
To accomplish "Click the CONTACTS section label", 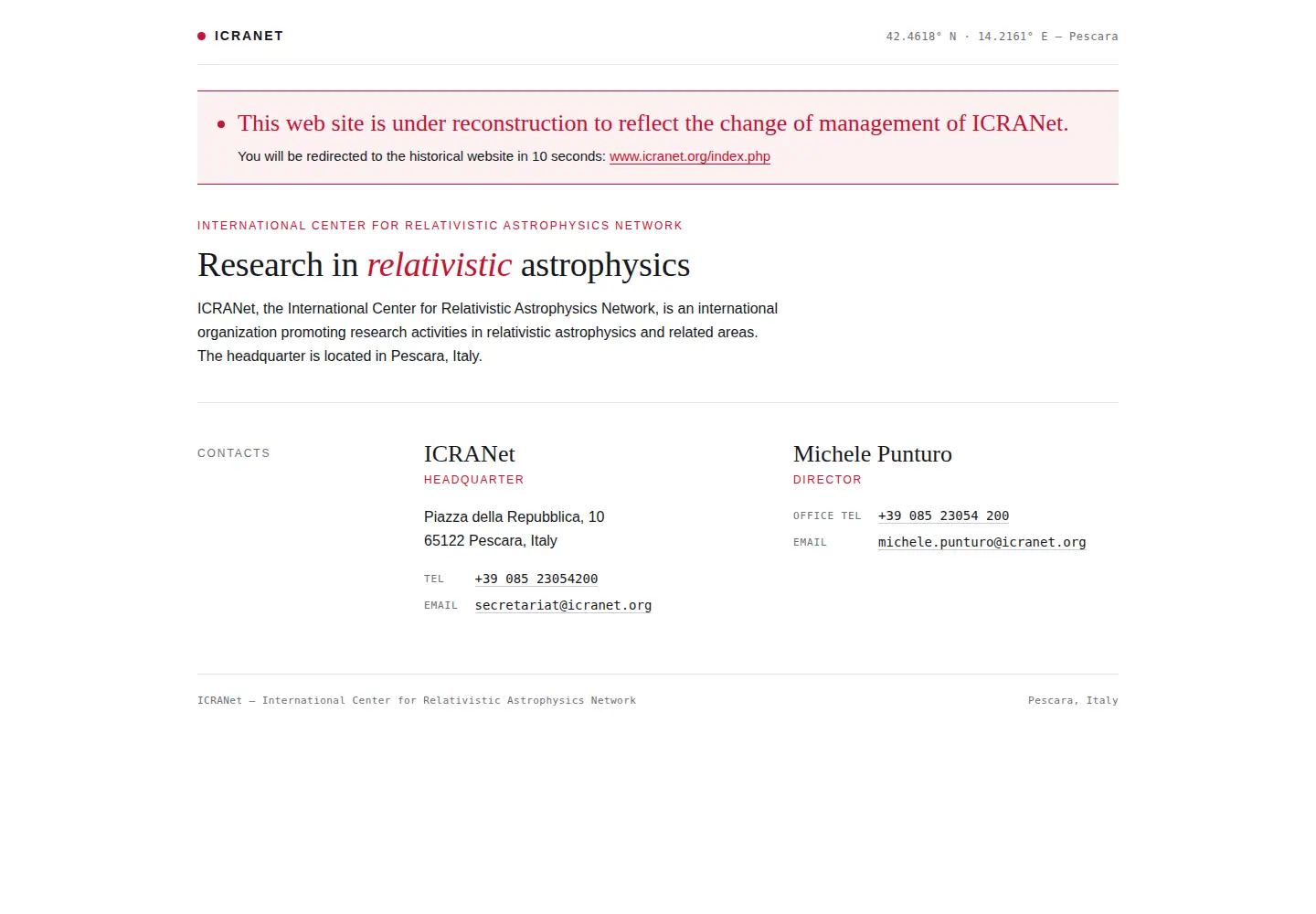I will tap(234, 453).
